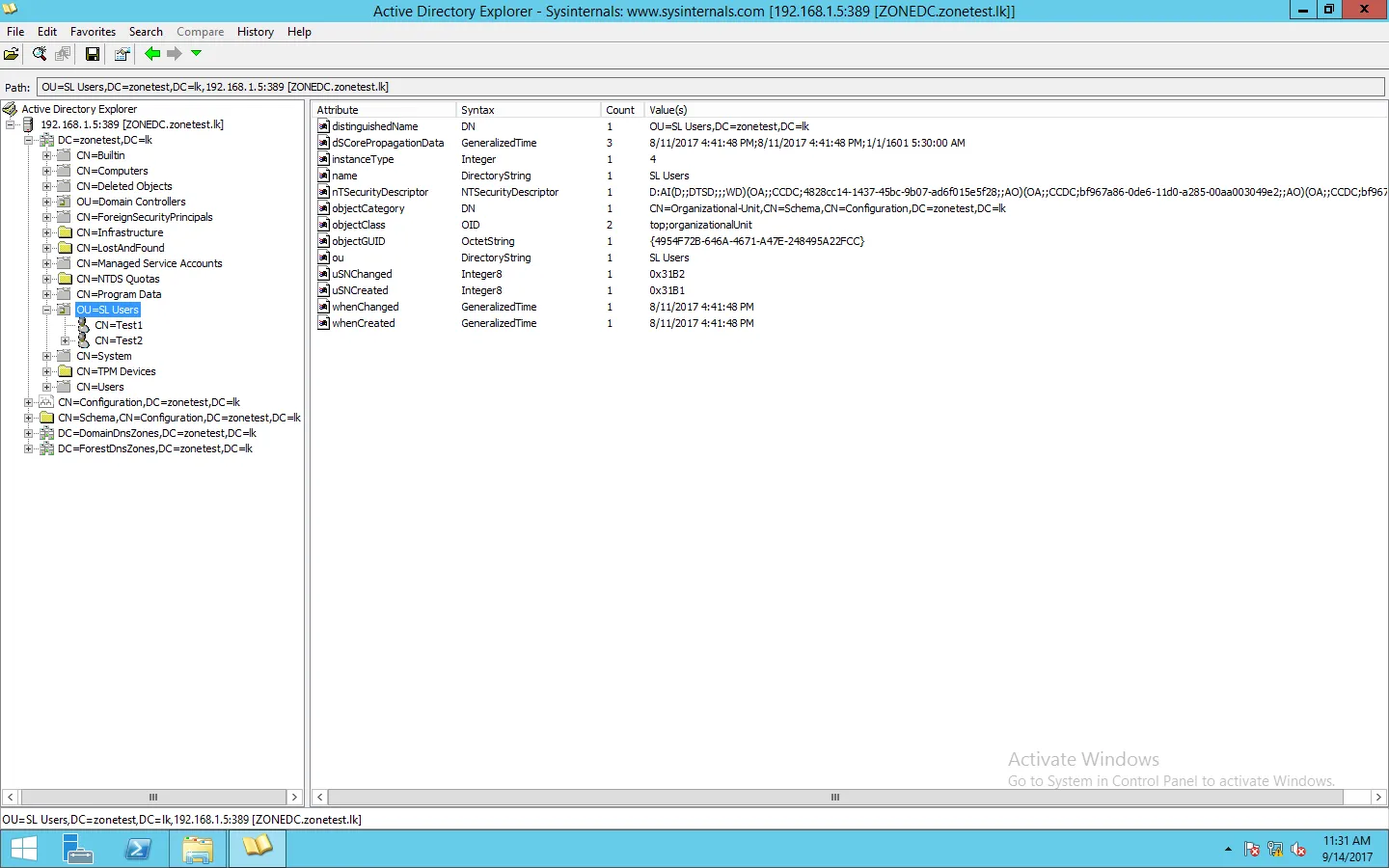1389x868 pixels.
Task: Click the Path address field
Action: tap(711, 87)
